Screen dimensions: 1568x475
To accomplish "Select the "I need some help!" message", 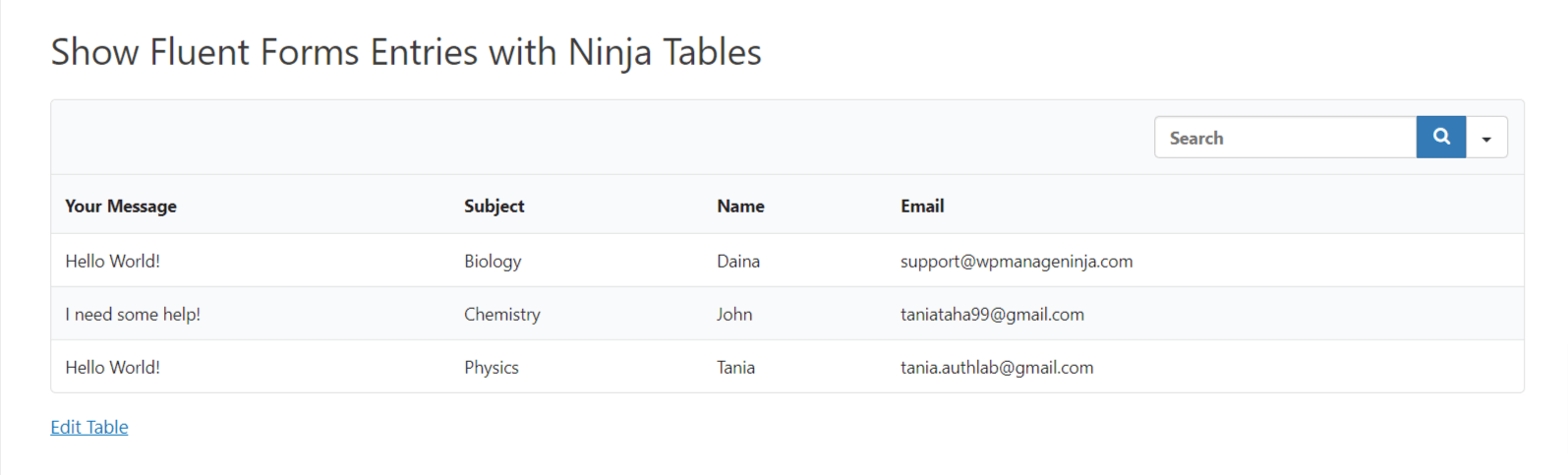I will (x=133, y=314).
